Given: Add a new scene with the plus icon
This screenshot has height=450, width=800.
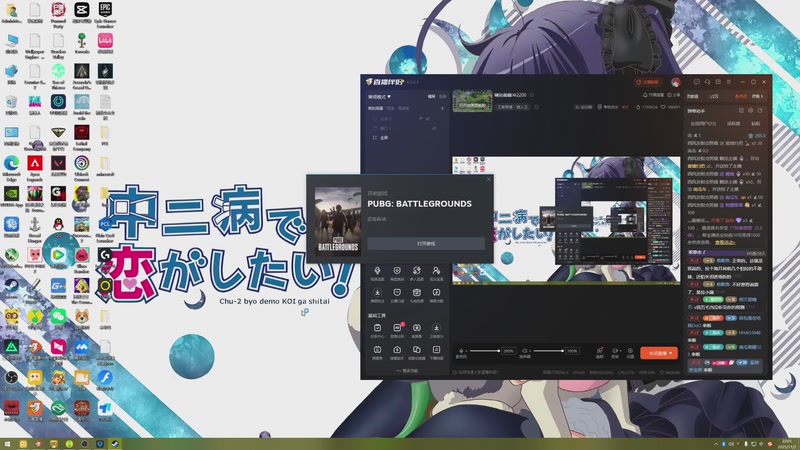Looking at the screenshot, I should click(x=442, y=108).
